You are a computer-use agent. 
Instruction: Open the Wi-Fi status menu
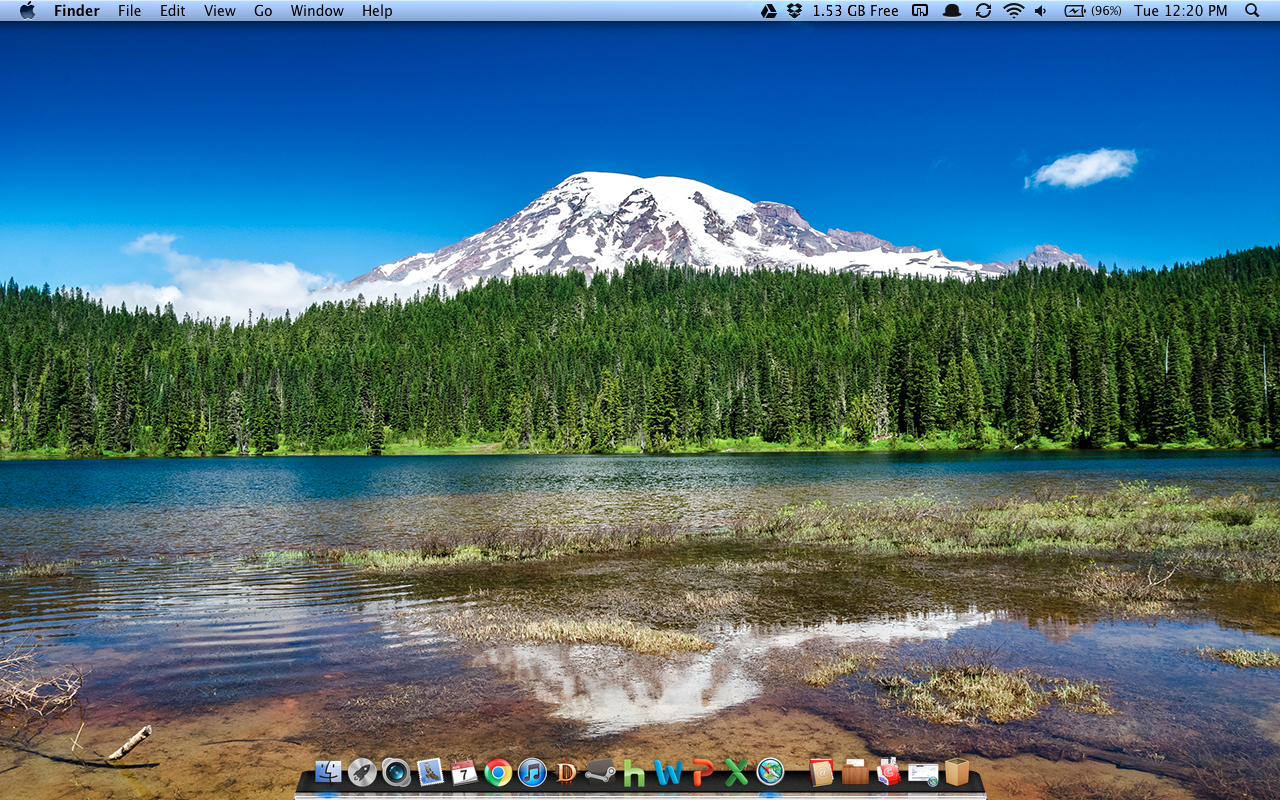click(1014, 11)
